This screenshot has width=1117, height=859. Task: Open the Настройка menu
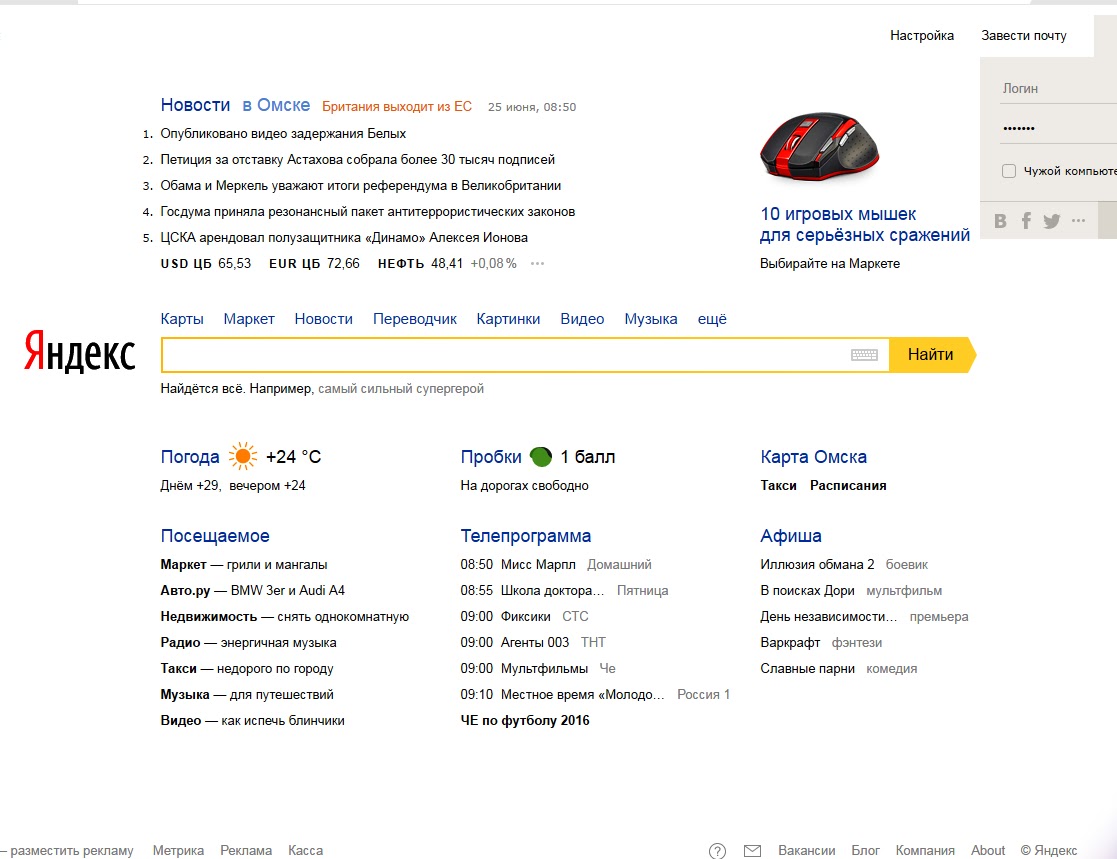tap(922, 36)
